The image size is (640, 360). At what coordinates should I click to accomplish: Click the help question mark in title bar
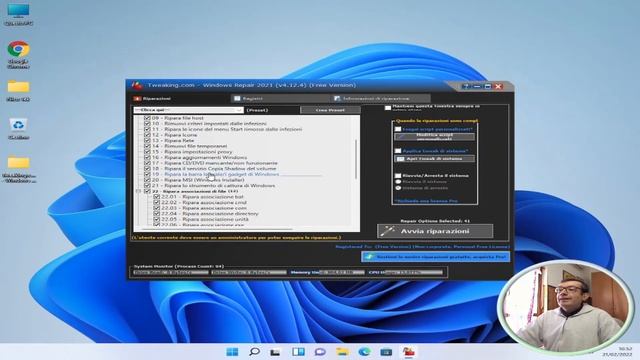(466, 86)
